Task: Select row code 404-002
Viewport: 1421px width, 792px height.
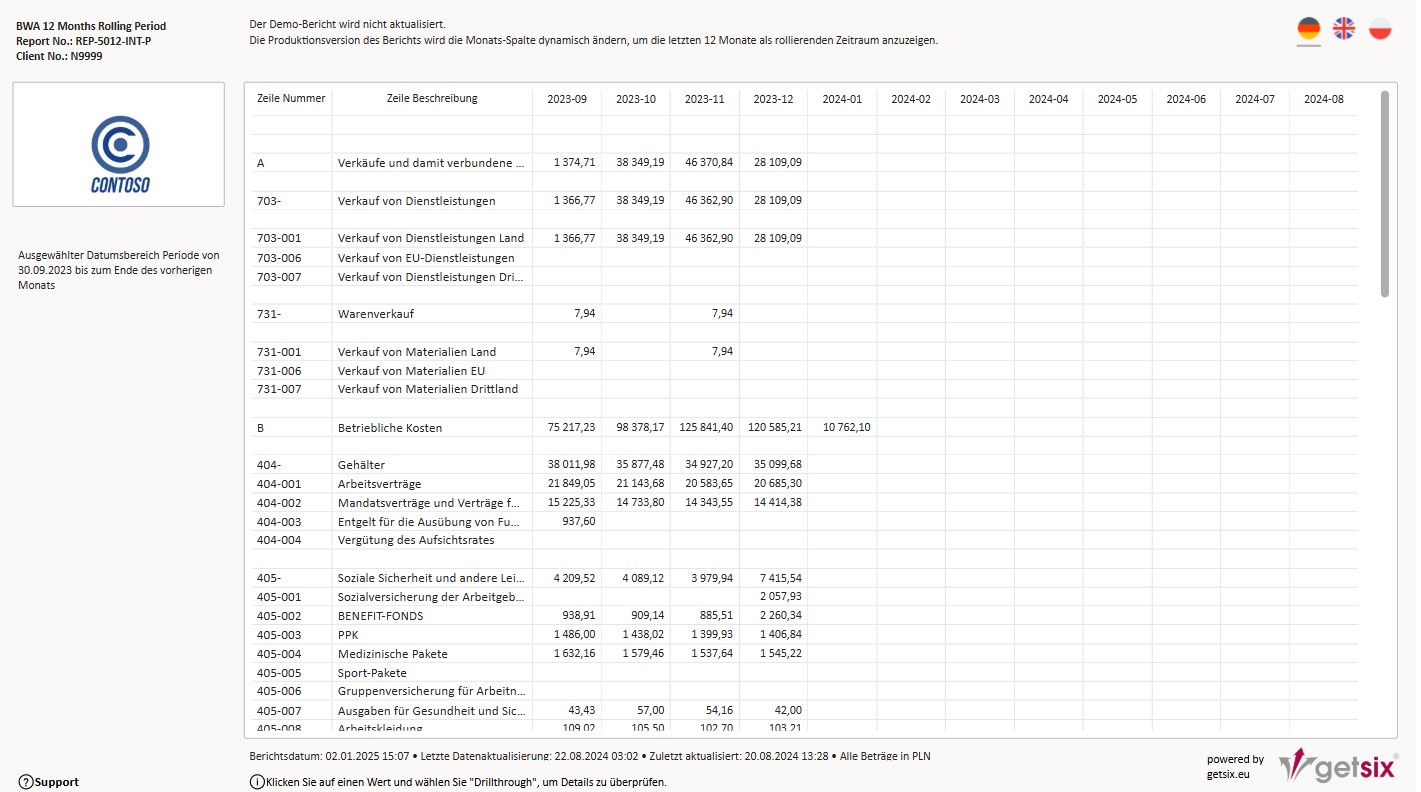Action: [279, 503]
